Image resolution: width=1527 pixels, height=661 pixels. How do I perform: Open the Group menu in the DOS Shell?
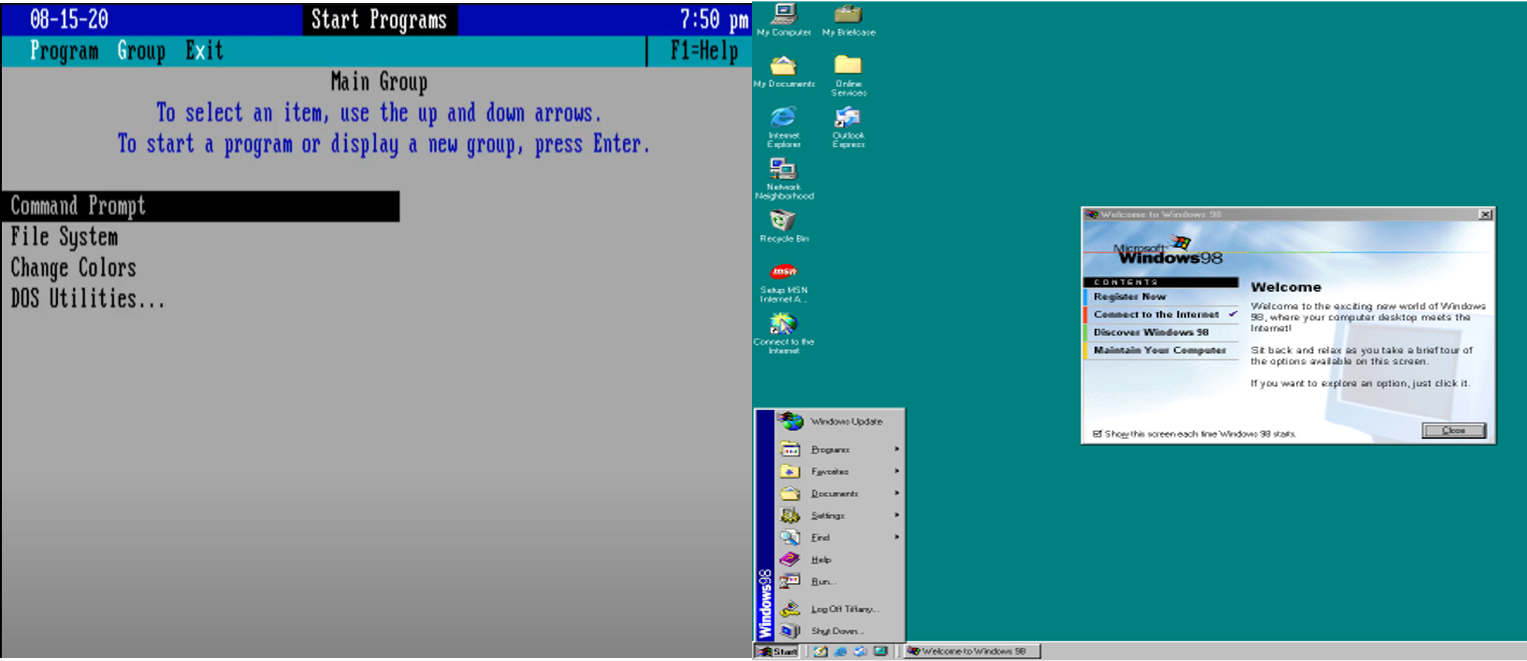tap(141, 51)
